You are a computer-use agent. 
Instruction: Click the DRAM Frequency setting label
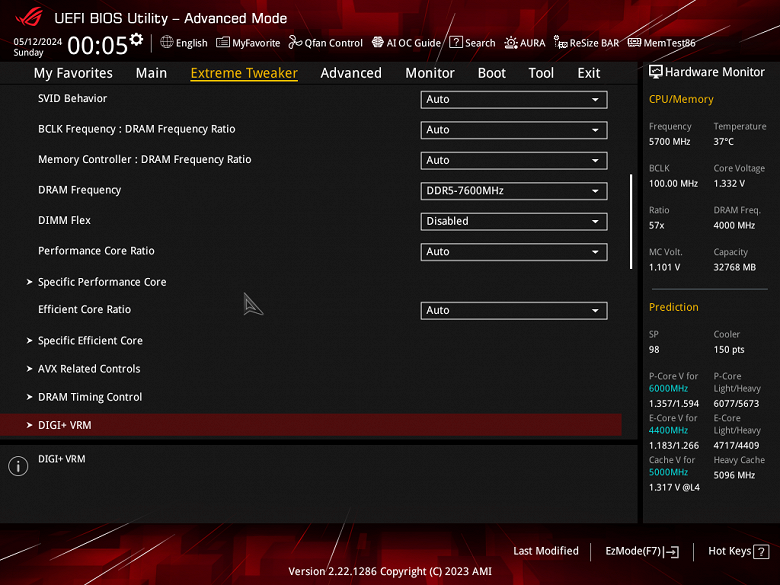[x=80, y=190]
